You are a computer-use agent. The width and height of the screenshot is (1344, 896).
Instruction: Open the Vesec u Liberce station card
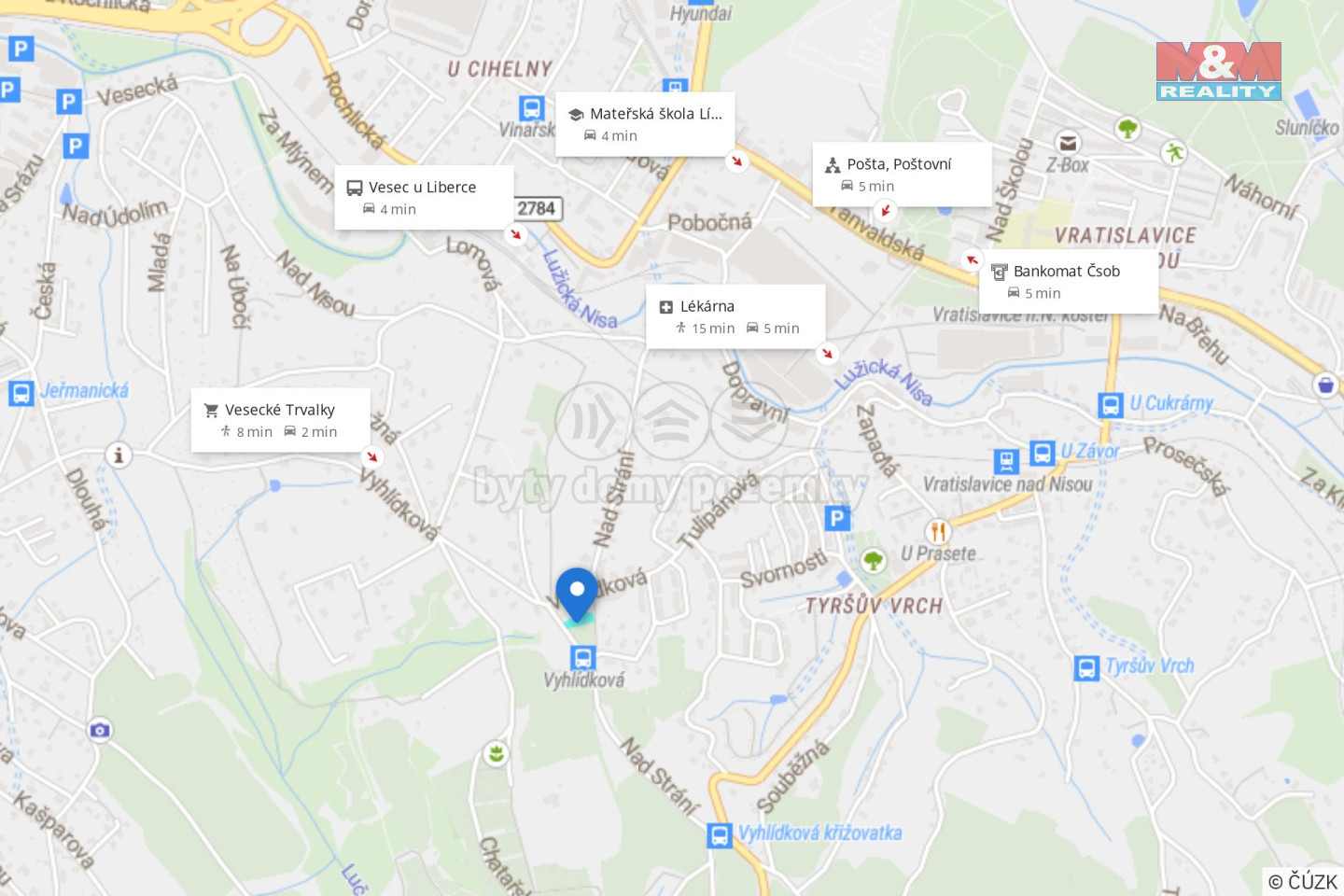tap(424, 198)
